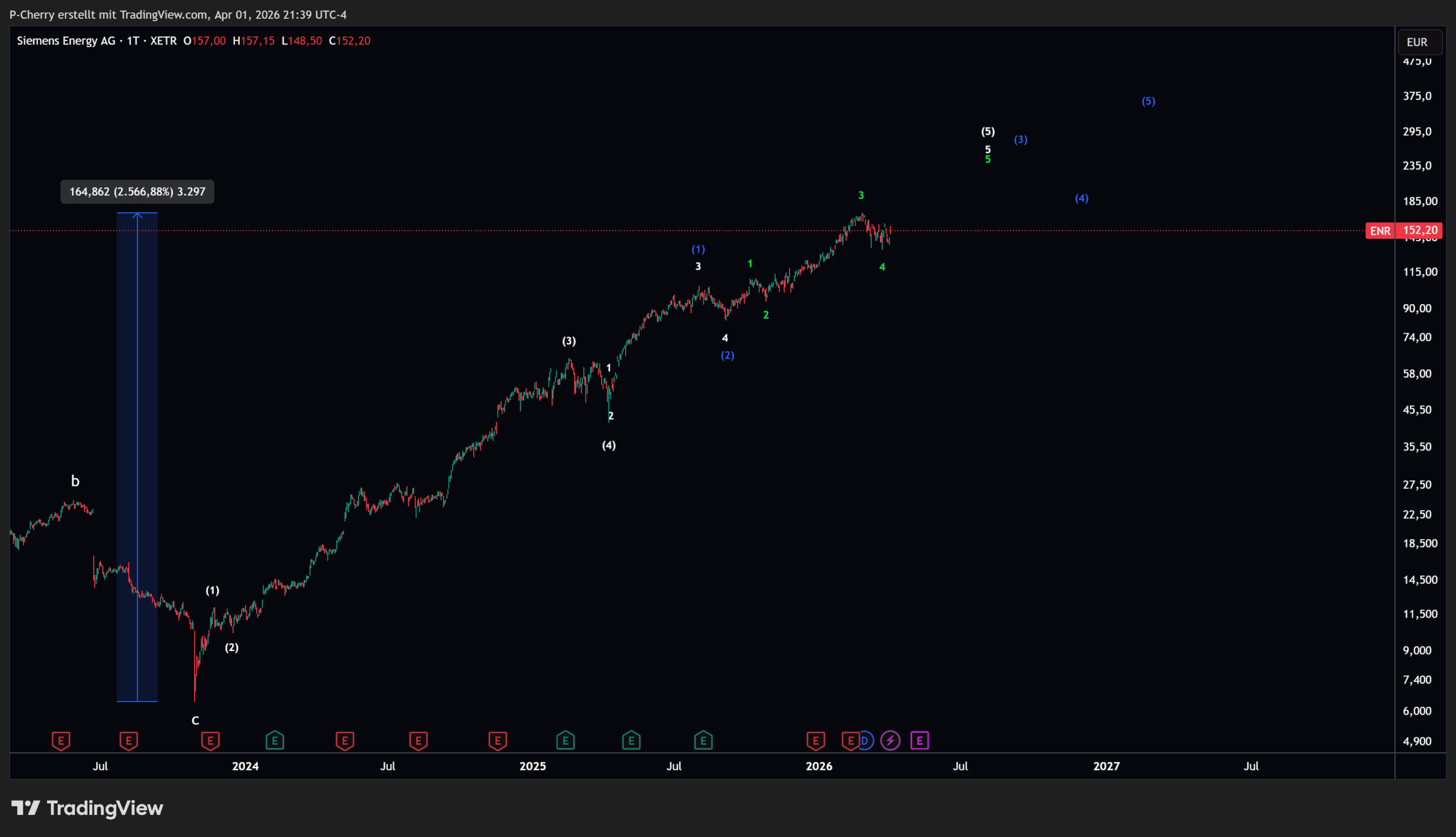This screenshot has height=837, width=1456.
Task: Click the 2027 label on the time axis
Action: click(x=1106, y=766)
